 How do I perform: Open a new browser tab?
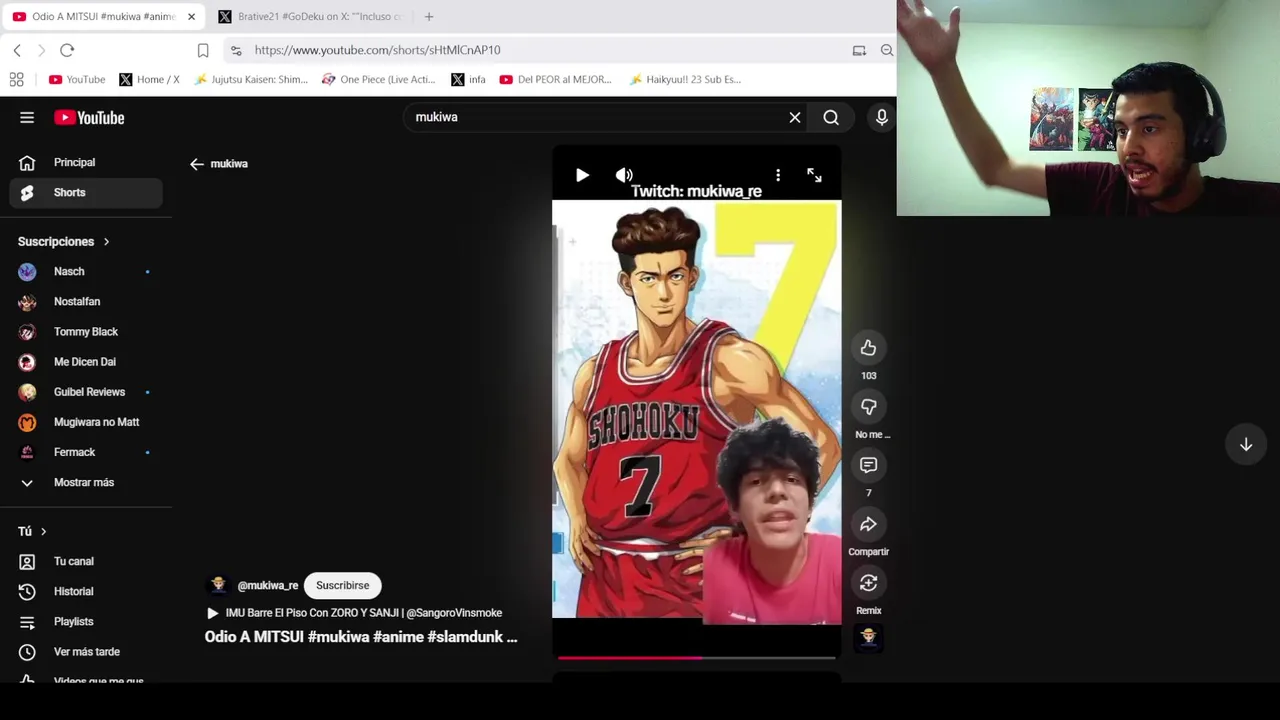[428, 16]
